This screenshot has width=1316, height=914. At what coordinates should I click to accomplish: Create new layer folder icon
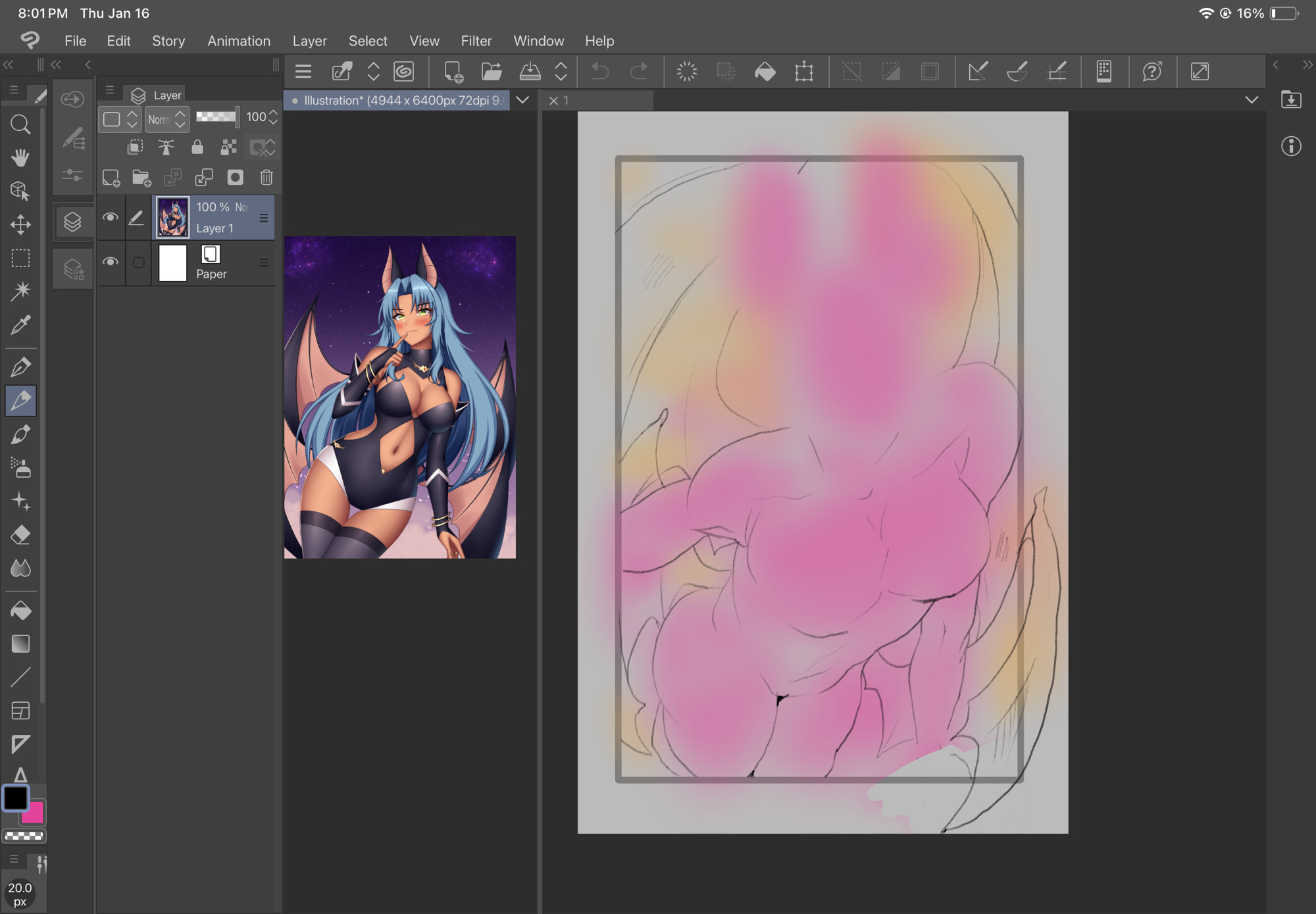click(x=141, y=177)
